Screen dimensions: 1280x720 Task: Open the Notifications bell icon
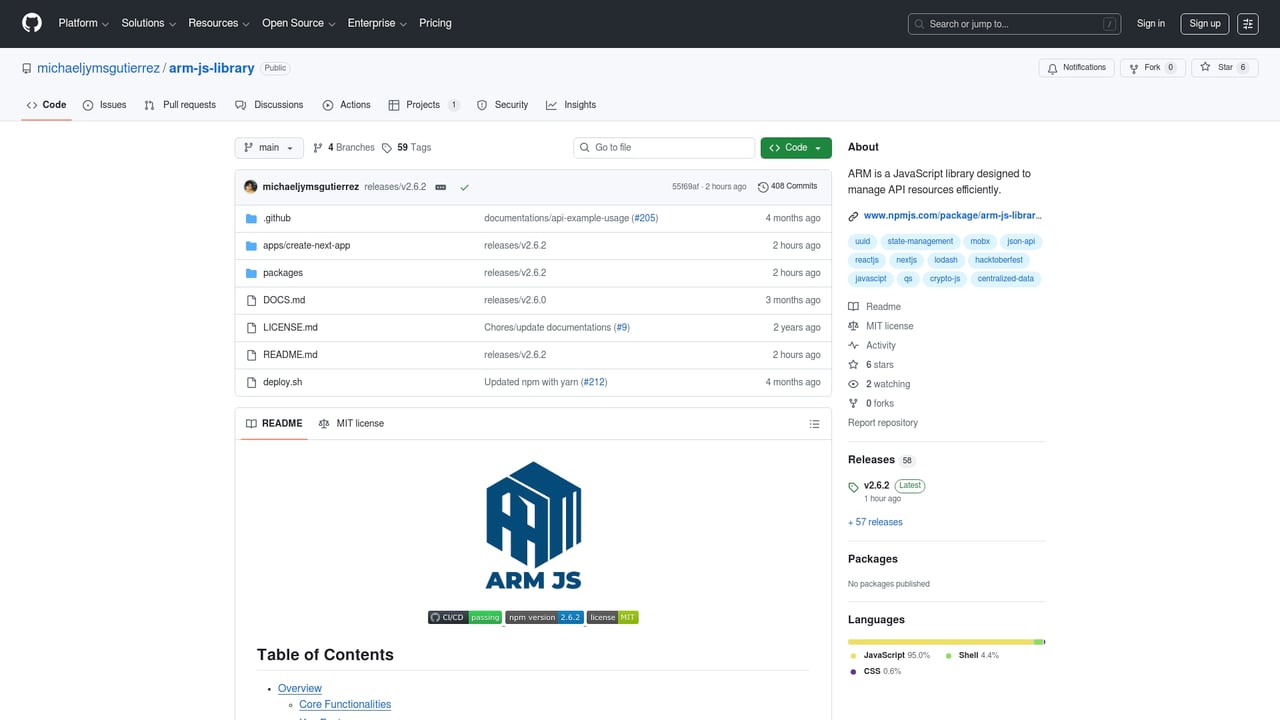tap(1052, 67)
